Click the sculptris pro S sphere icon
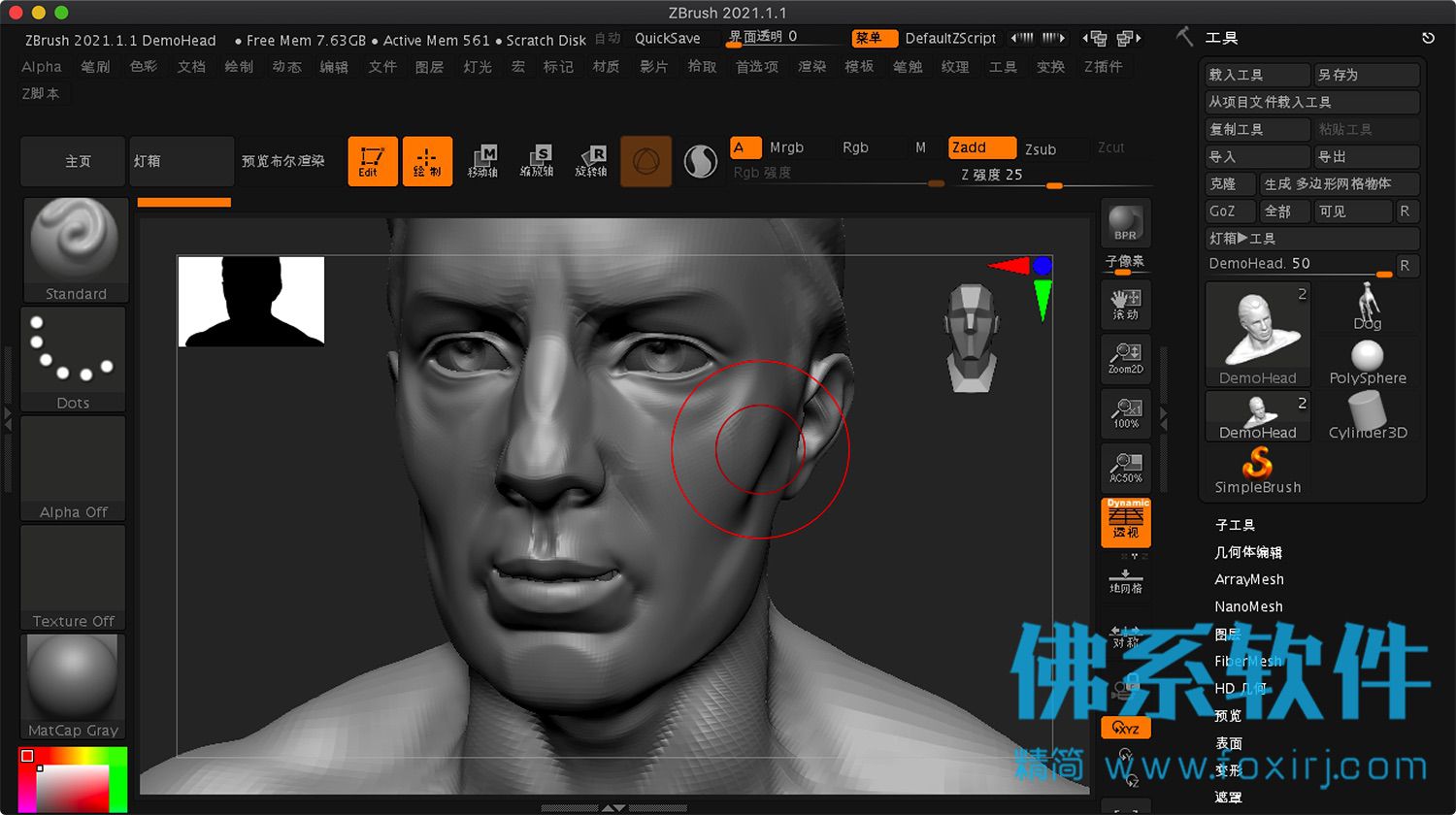The height and width of the screenshot is (815, 1456). tap(700, 161)
